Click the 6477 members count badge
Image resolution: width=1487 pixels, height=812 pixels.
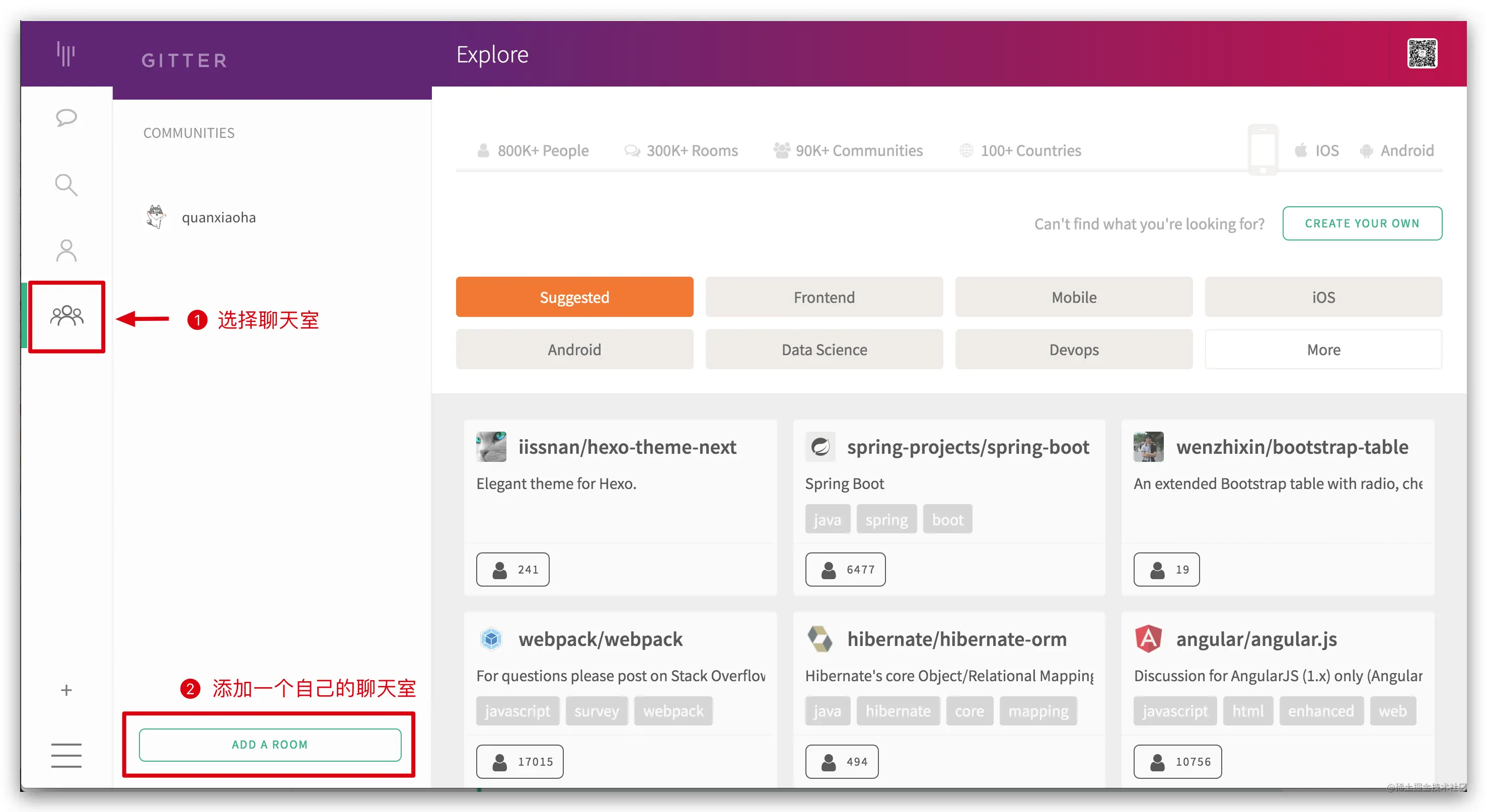[845, 570]
